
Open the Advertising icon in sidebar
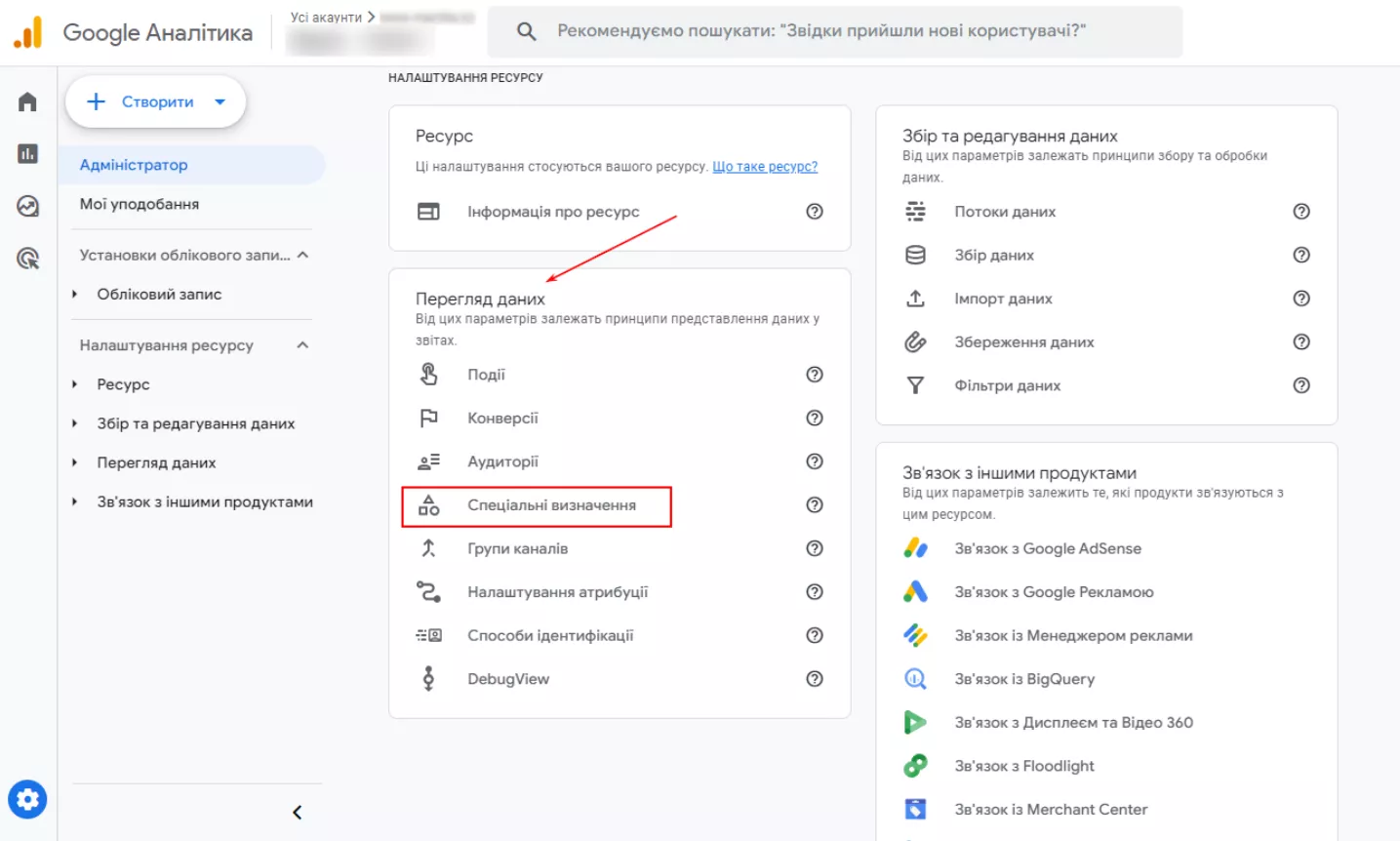point(27,259)
